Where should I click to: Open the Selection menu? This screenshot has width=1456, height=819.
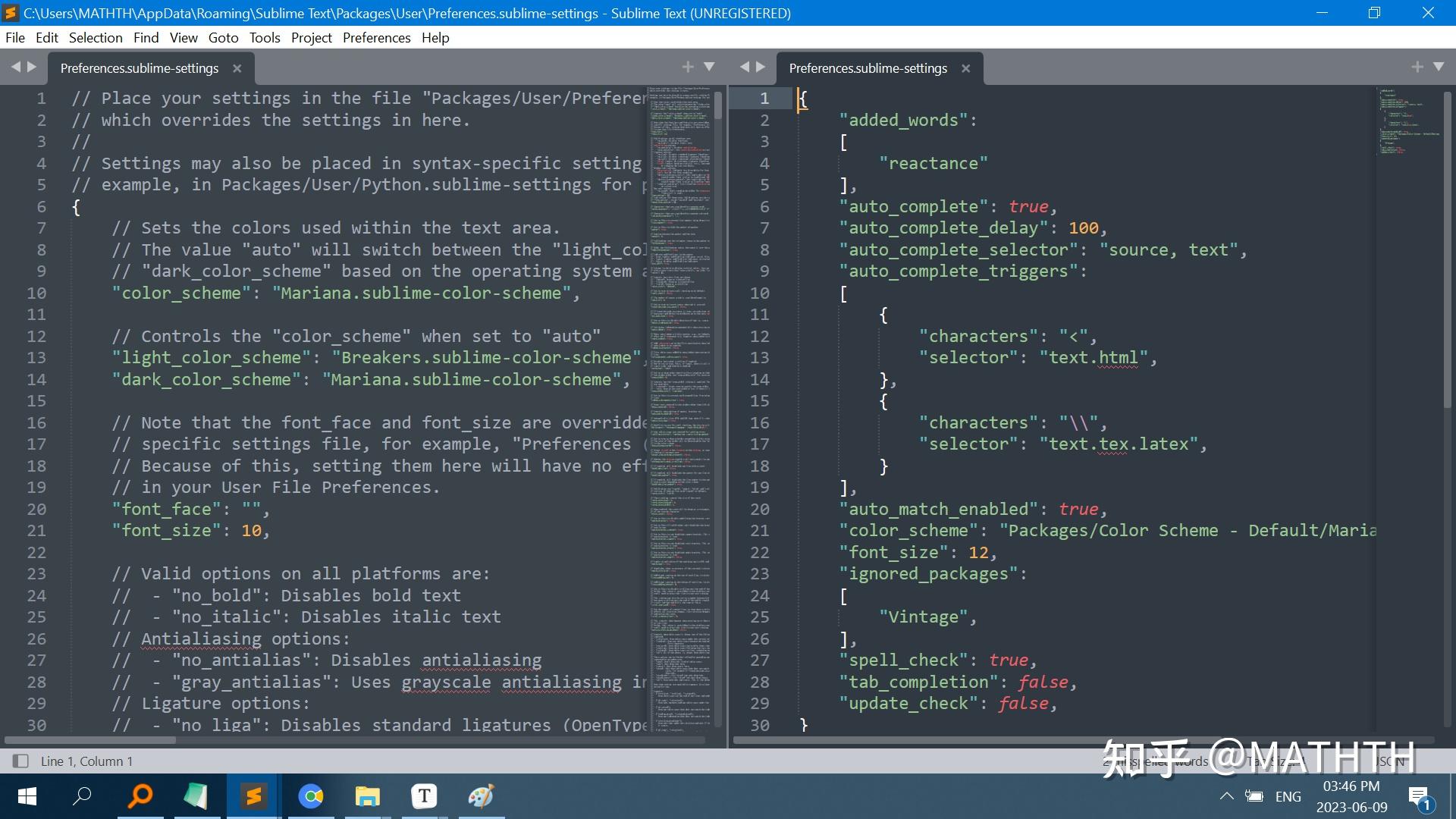pyautogui.click(x=95, y=37)
